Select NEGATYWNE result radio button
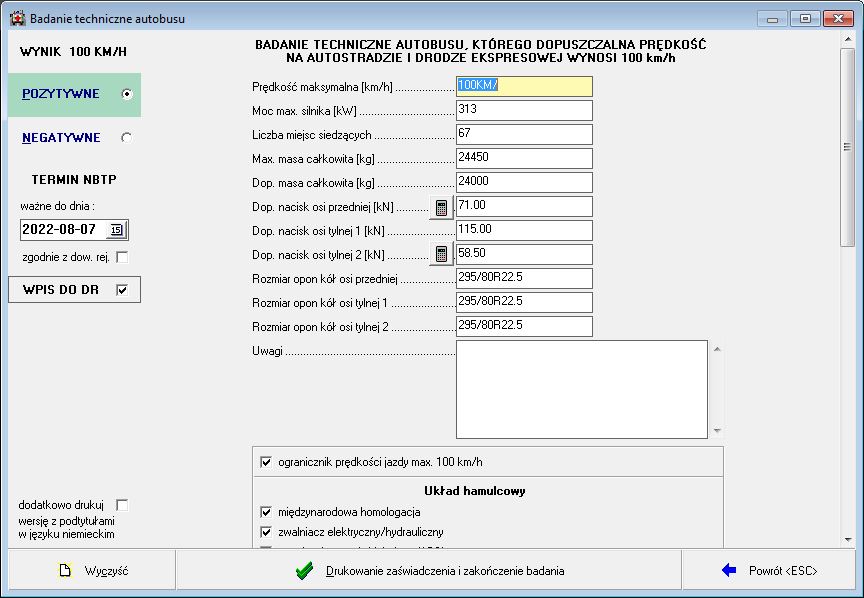This screenshot has width=864, height=598. point(126,138)
